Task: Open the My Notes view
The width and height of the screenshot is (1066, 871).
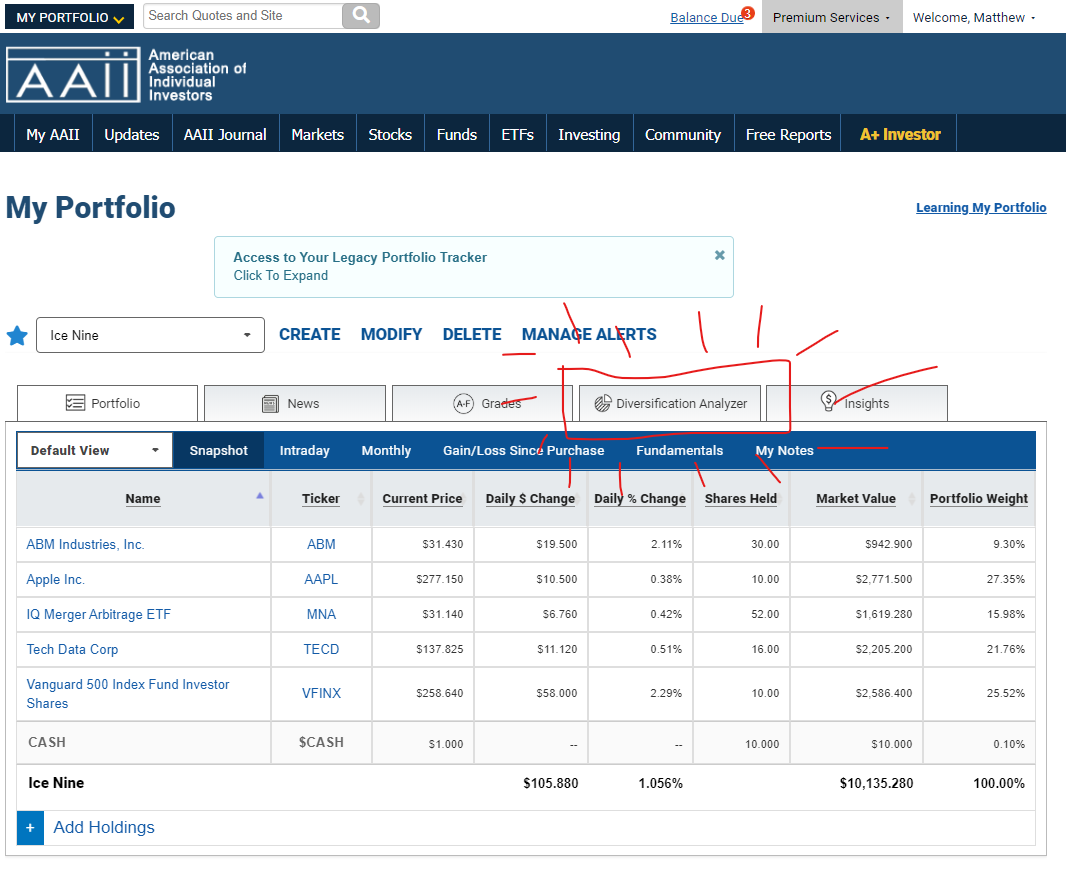Action: point(785,450)
